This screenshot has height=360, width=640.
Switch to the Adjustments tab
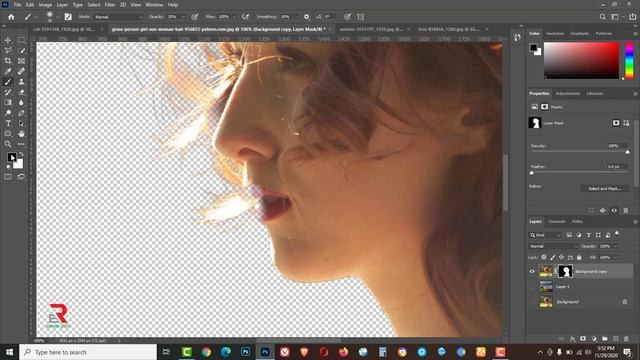coord(567,93)
